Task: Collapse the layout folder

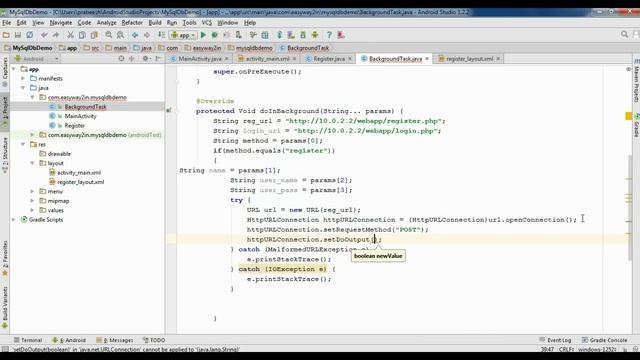Action: (33, 163)
